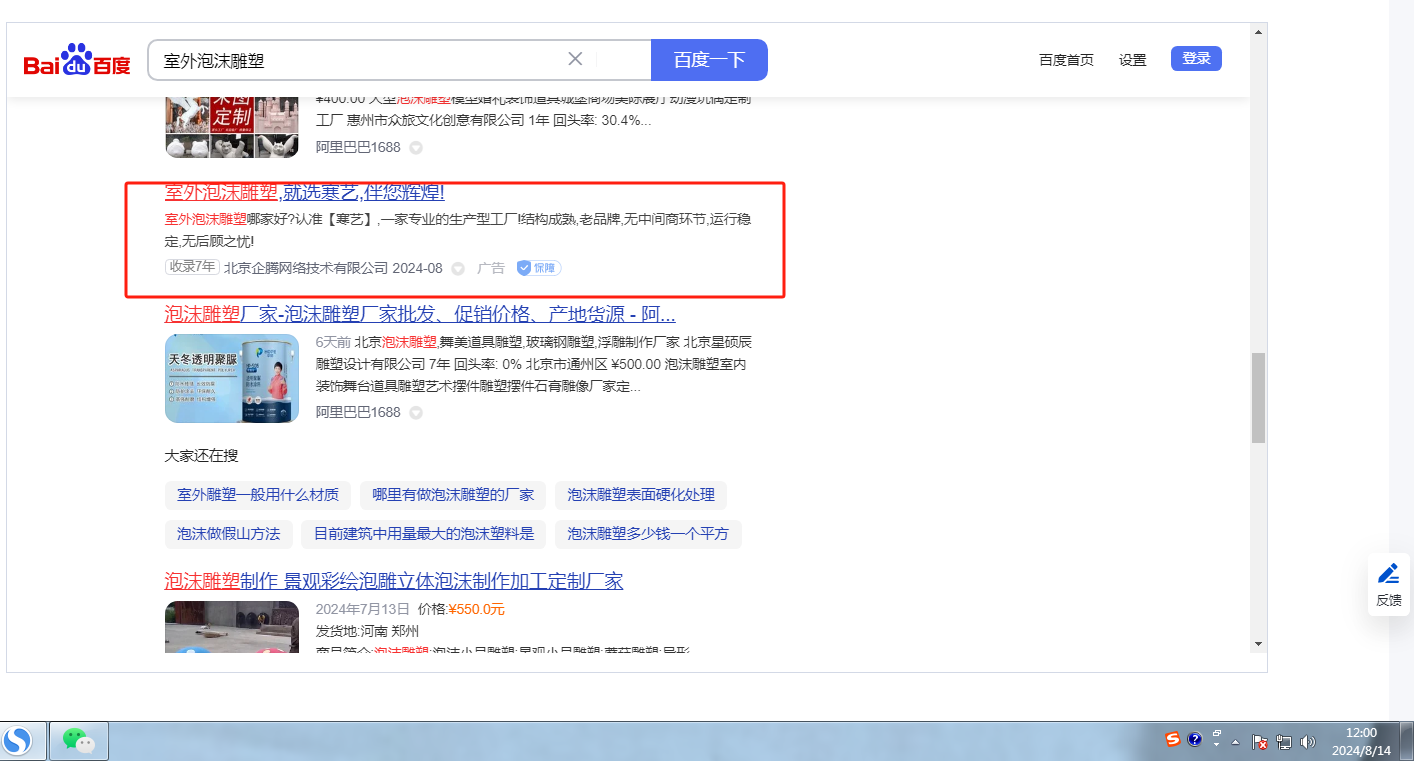Open WeChat from the taskbar

(79, 741)
